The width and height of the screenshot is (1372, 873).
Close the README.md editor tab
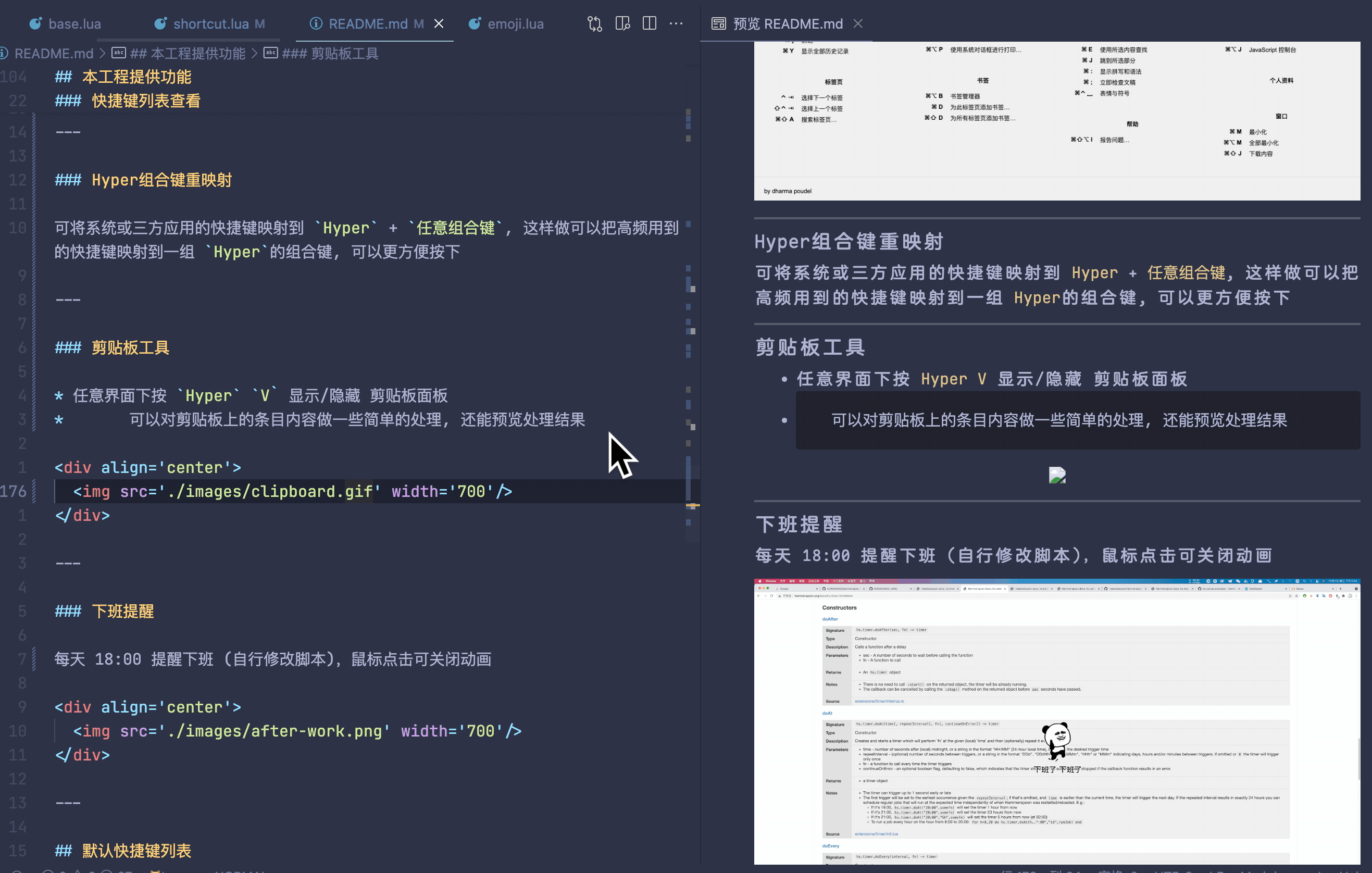(x=439, y=23)
